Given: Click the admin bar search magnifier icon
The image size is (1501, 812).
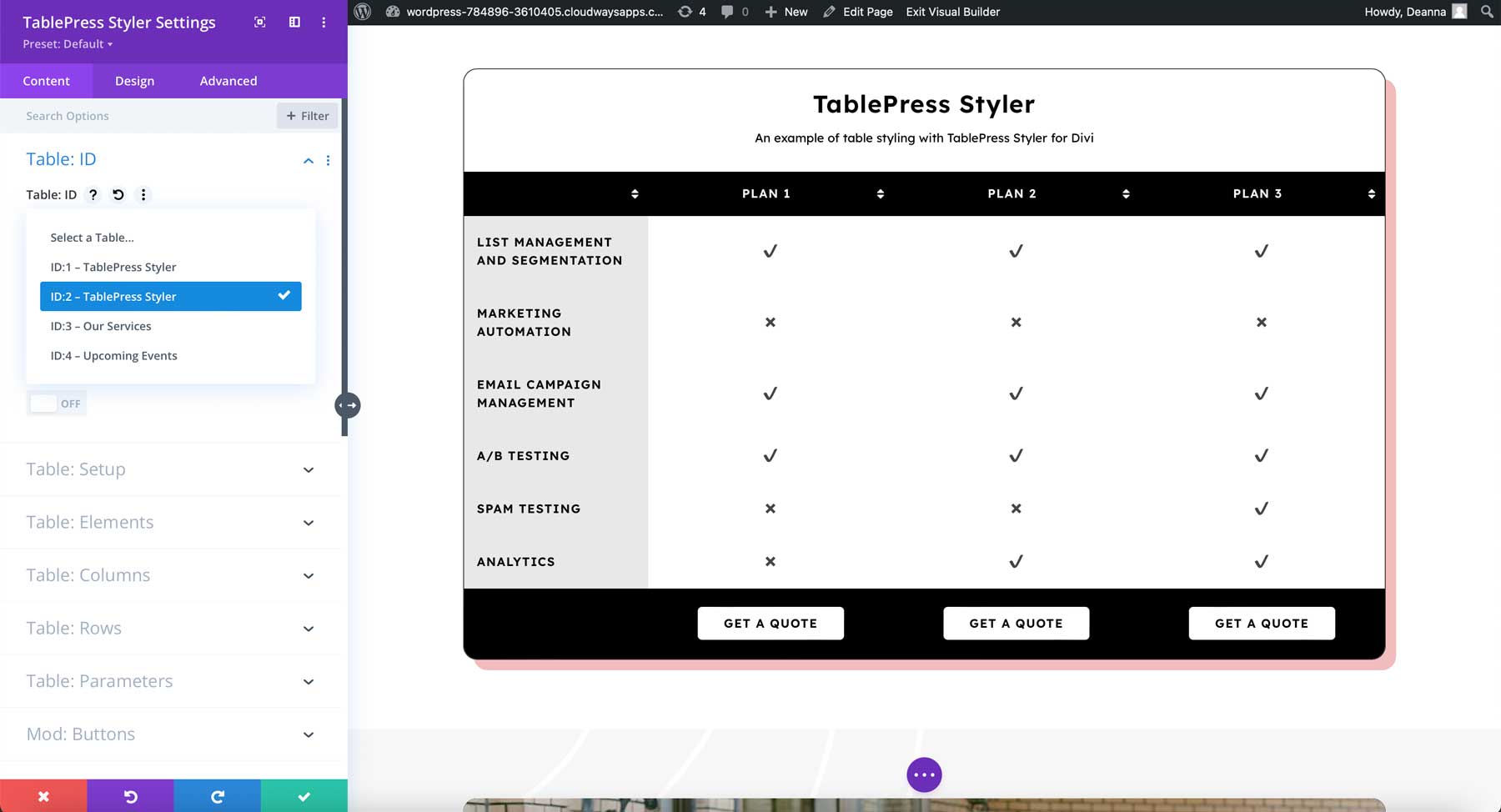Looking at the screenshot, I should (x=1487, y=12).
